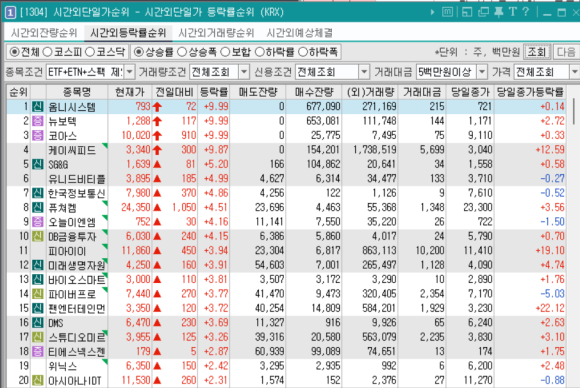The width and height of the screenshot is (580, 388).
Task: Click the 신 badge next to 퓨쳐켐
Action: (x=38, y=208)
